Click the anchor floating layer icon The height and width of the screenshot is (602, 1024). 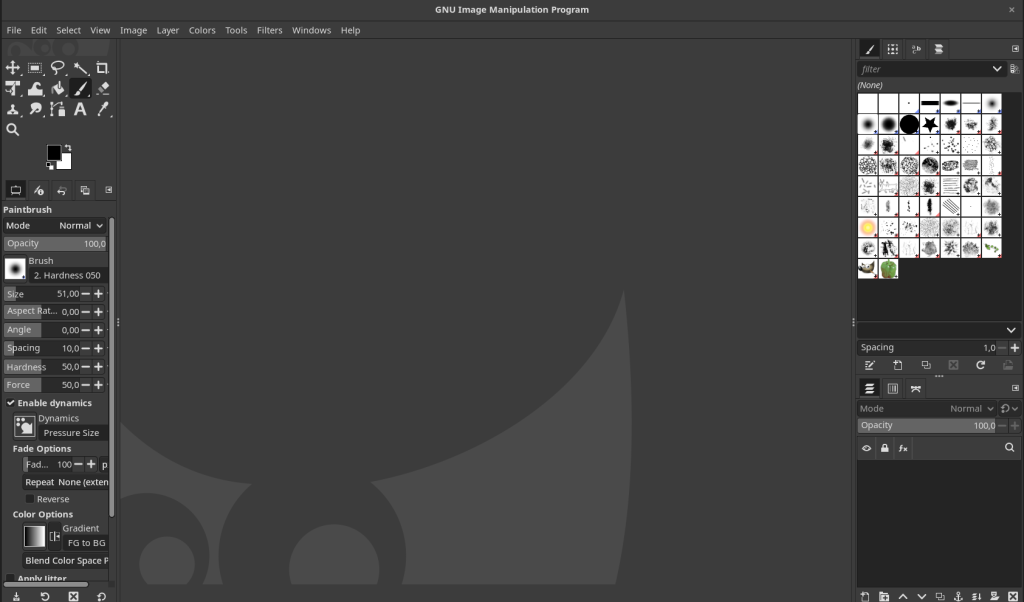coord(958,596)
